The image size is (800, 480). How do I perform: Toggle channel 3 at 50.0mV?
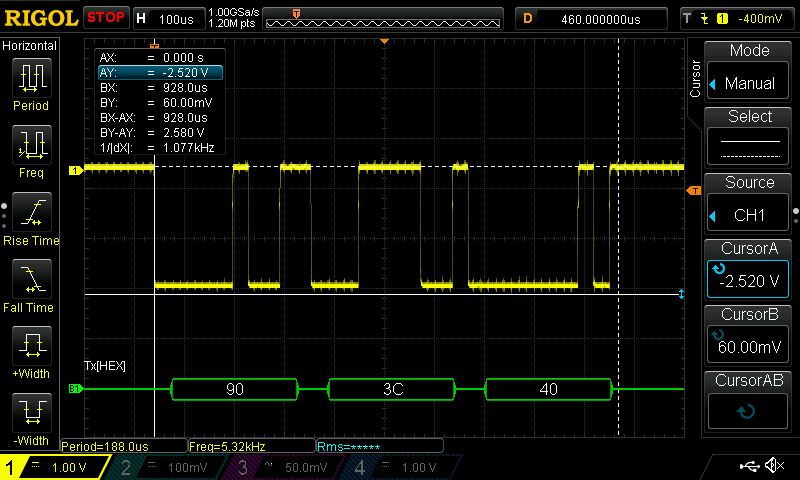point(286,467)
